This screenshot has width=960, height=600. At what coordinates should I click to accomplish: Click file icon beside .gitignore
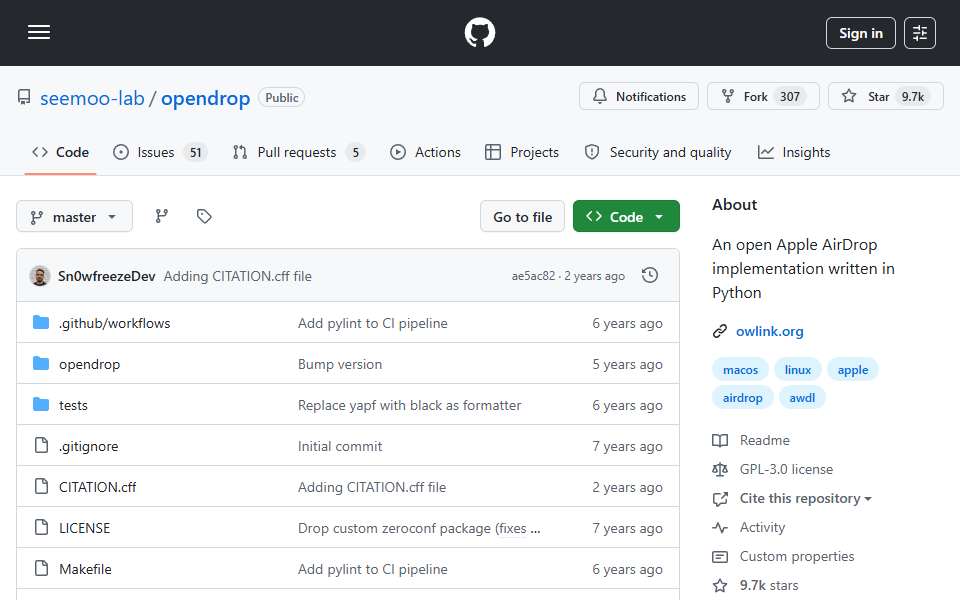point(41,445)
